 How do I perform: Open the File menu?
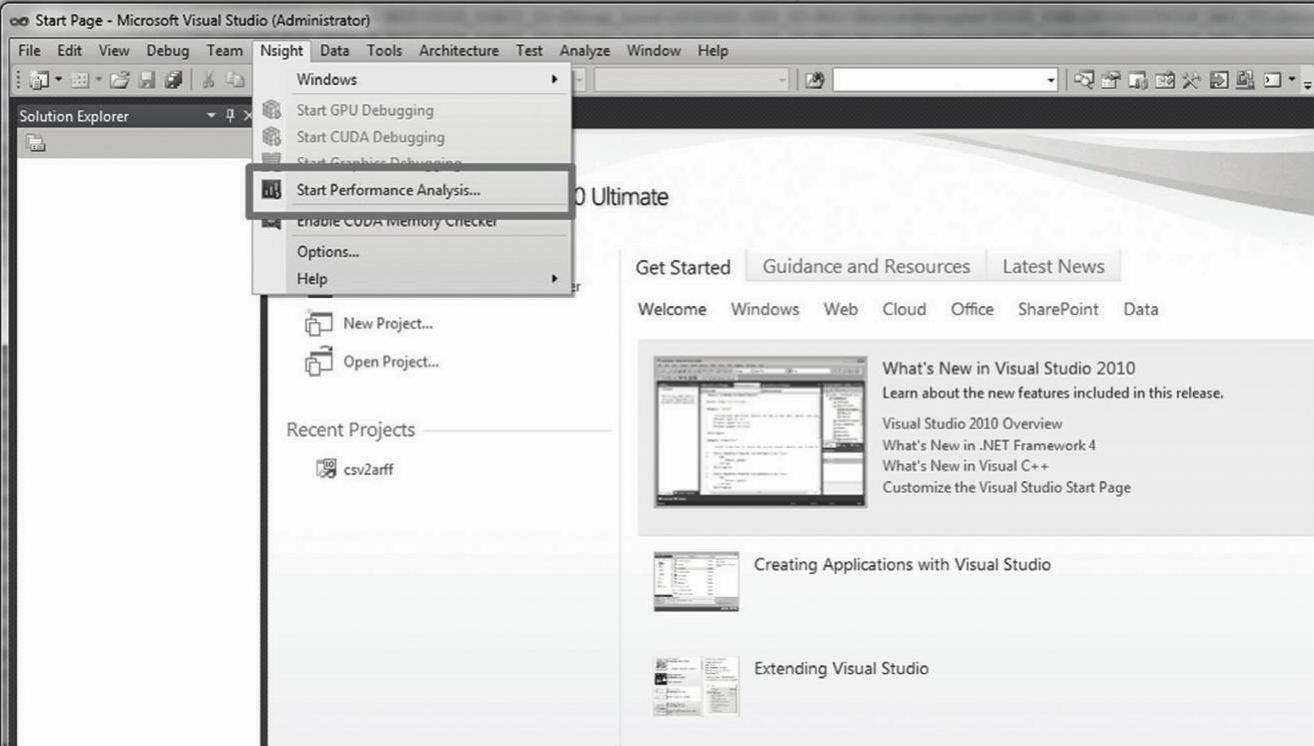pyautogui.click(x=29, y=51)
